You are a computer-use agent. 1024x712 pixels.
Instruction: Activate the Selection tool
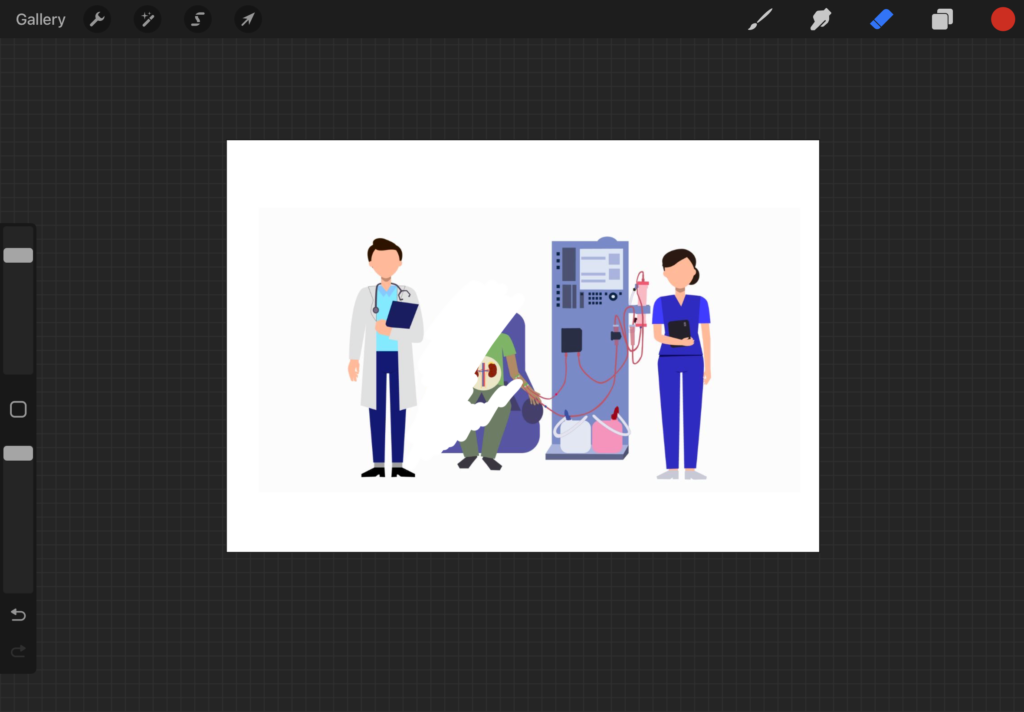pos(198,20)
